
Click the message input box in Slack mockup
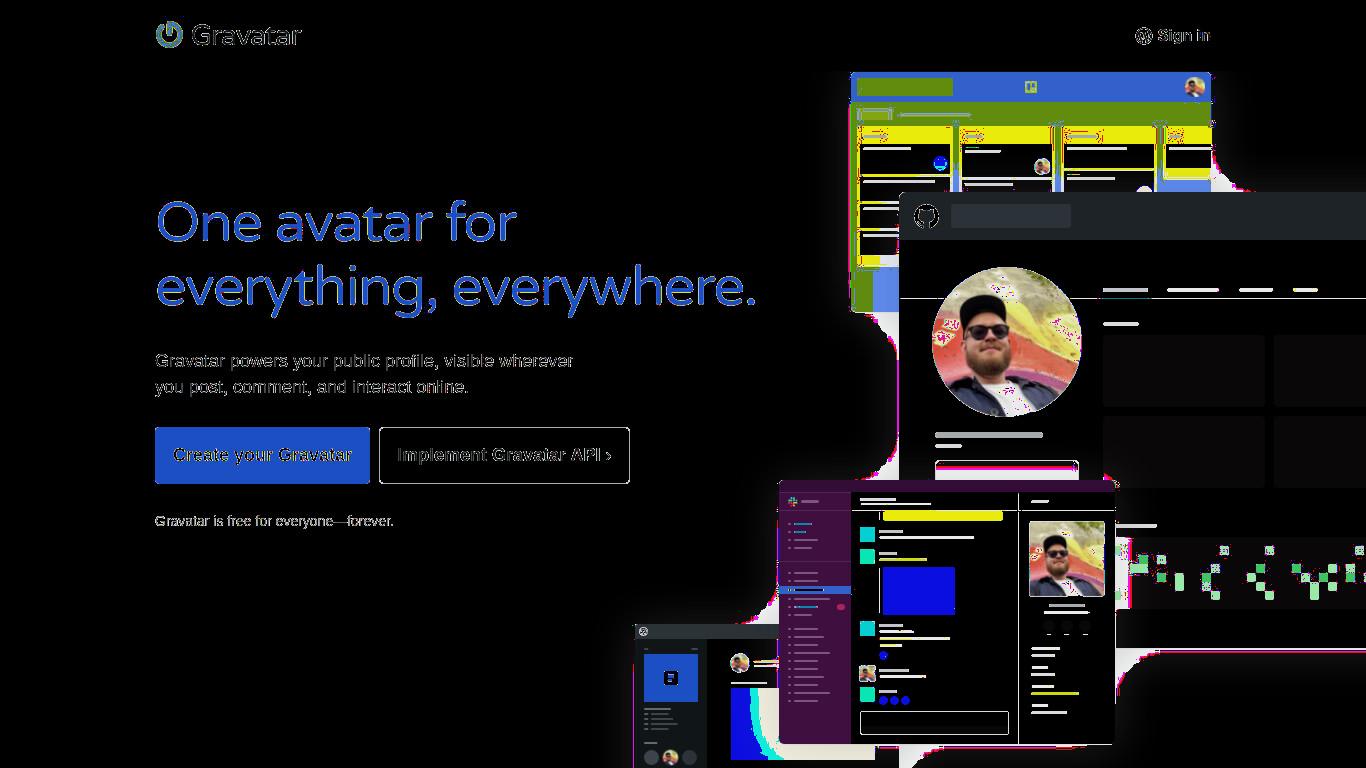(x=934, y=723)
